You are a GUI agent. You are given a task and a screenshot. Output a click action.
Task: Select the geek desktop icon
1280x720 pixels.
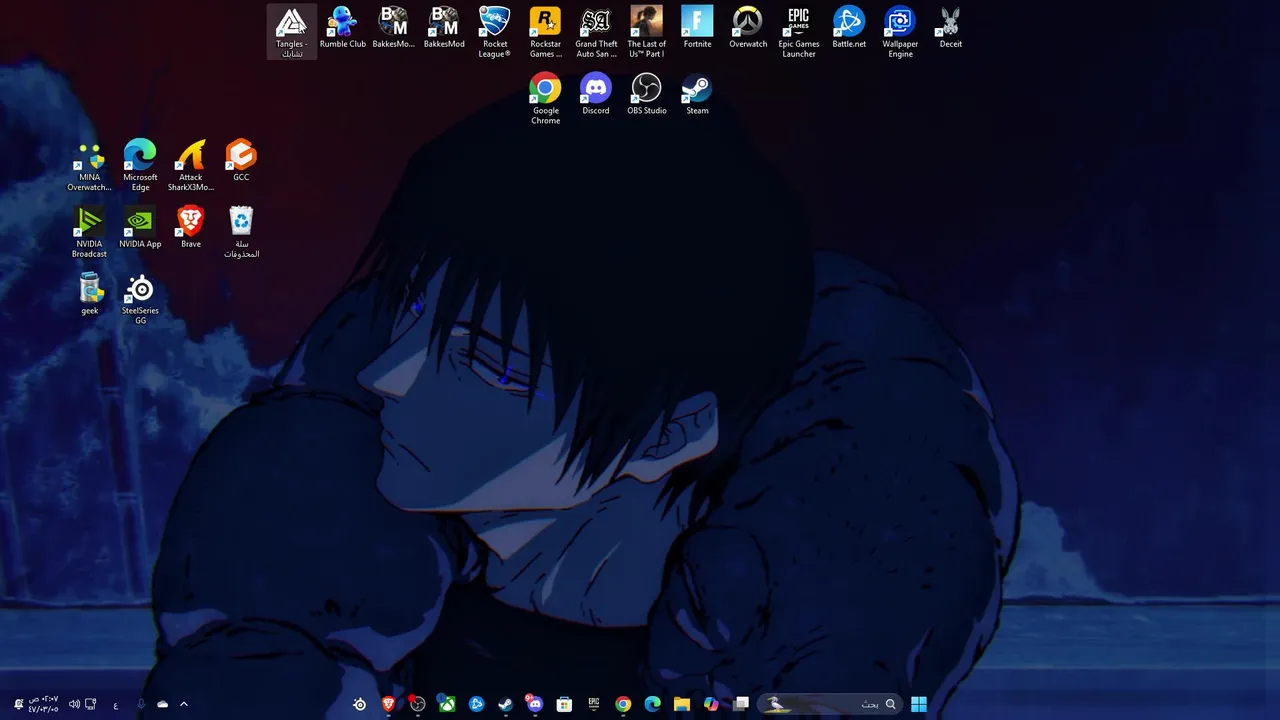[90, 295]
